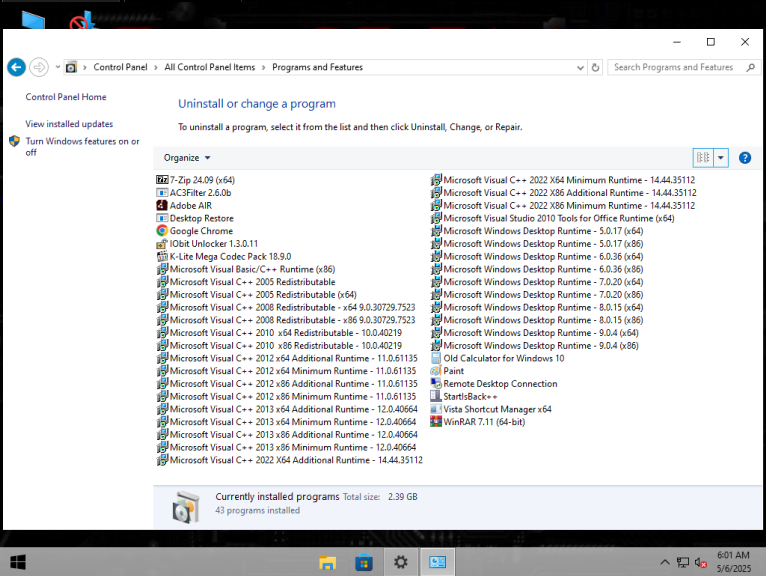Select Visual C++ 2010 x86 Redistributable entry
The height and width of the screenshot is (576, 766).
[x=279, y=345]
